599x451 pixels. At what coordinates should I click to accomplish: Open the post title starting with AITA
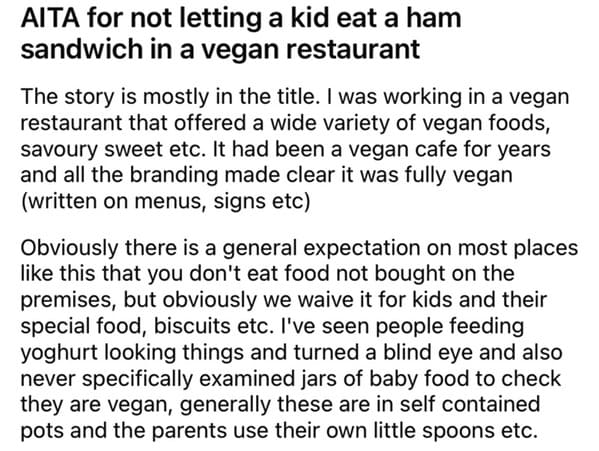(241, 34)
